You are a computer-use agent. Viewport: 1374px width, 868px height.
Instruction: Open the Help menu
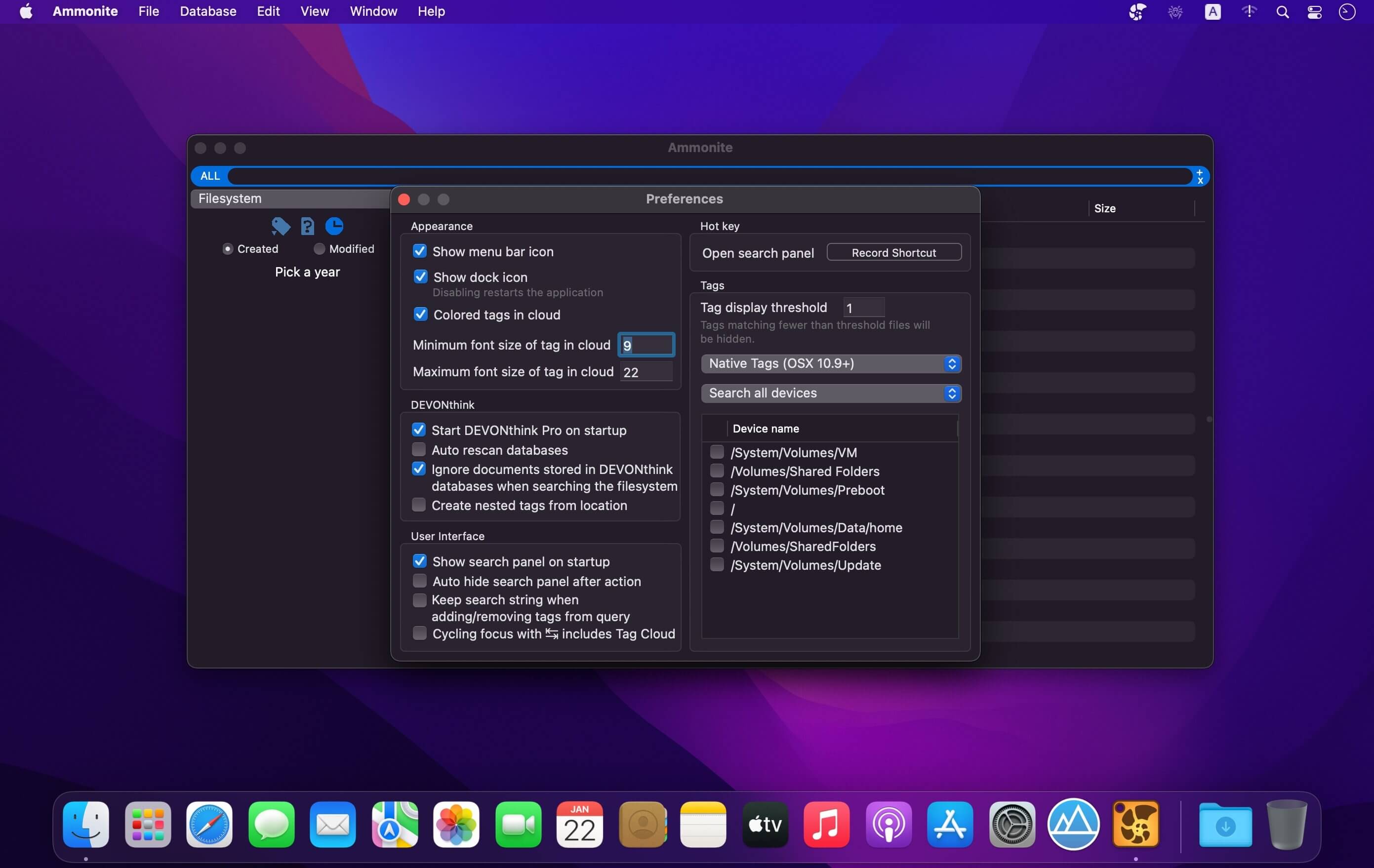click(431, 11)
